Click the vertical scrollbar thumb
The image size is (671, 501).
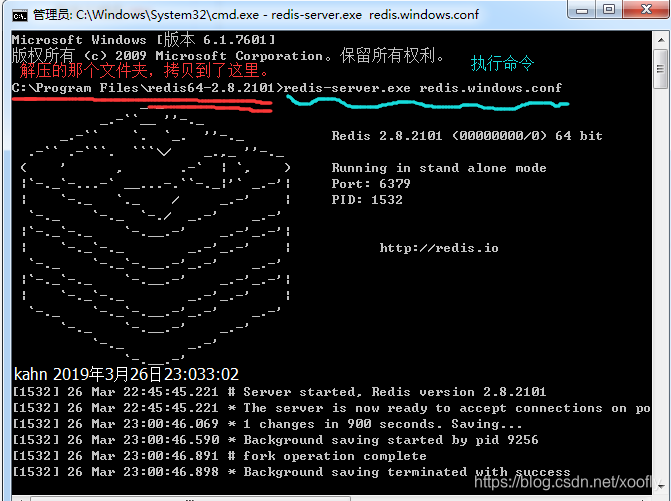click(661, 69)
